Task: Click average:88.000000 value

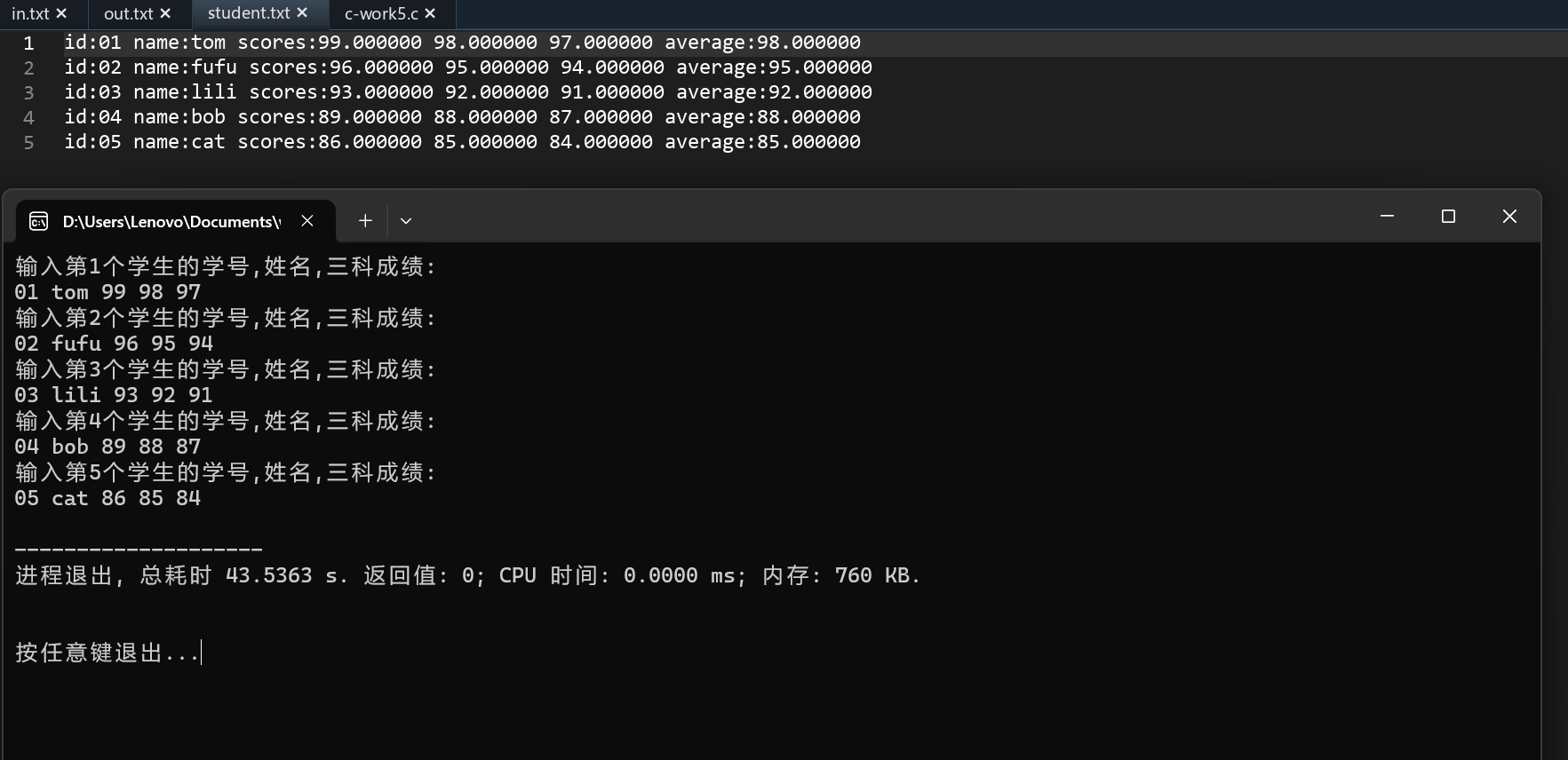Action: pyautogui.click(x=762, y=117)
